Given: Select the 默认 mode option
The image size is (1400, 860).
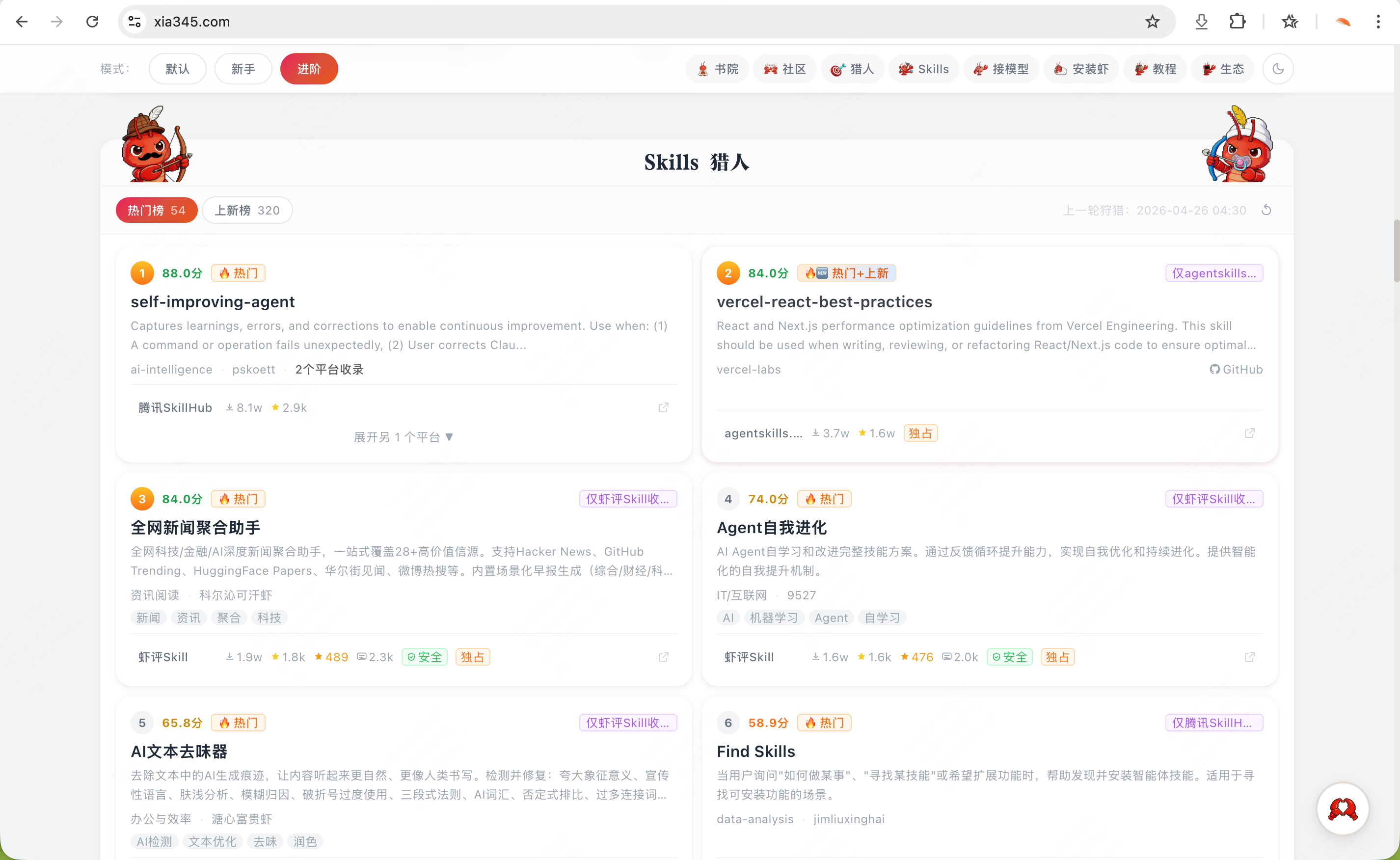Looking at the screenshot, I should click(177, 69).
